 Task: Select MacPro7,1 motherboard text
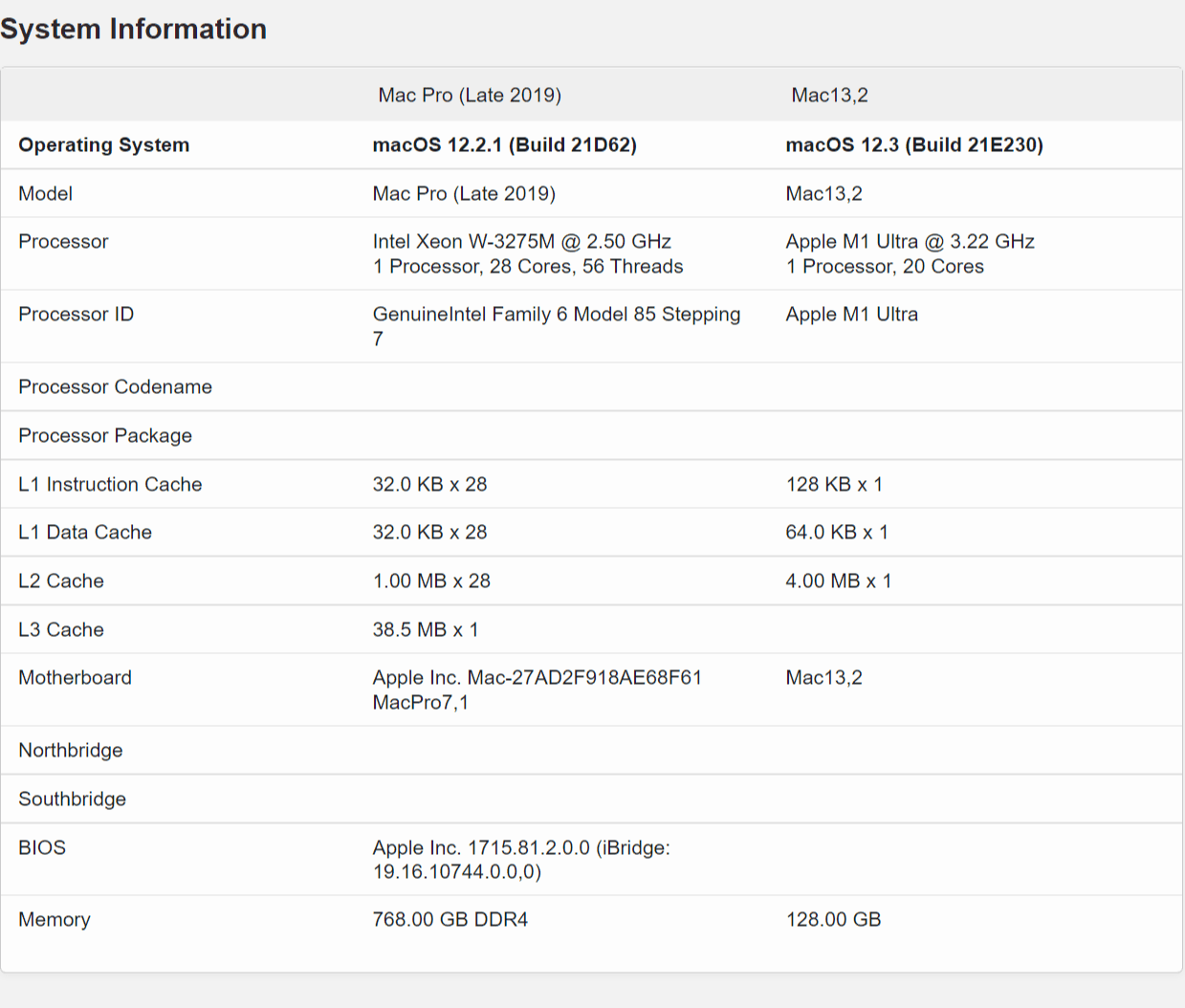421,702
